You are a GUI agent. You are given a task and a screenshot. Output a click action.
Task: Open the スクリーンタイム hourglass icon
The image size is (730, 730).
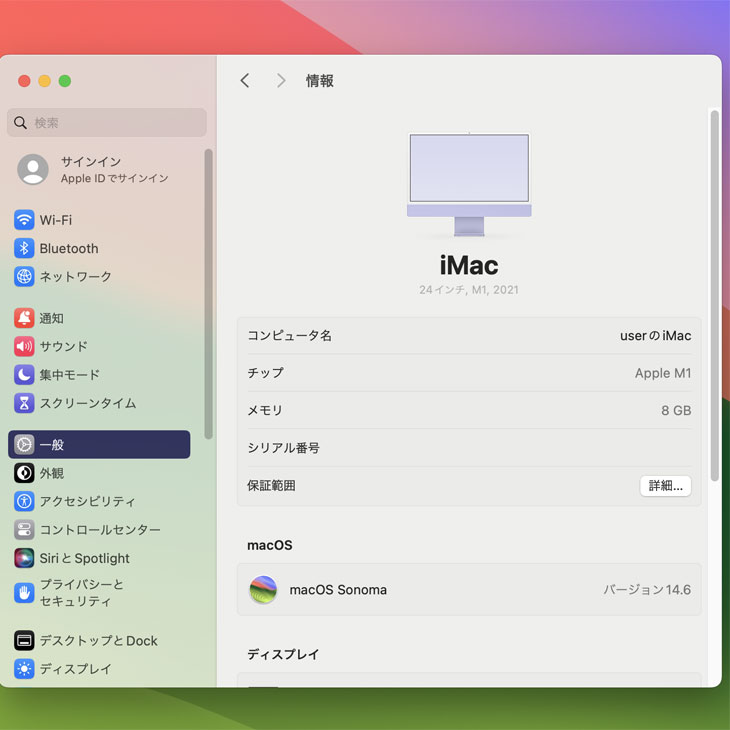click(24, 403)
